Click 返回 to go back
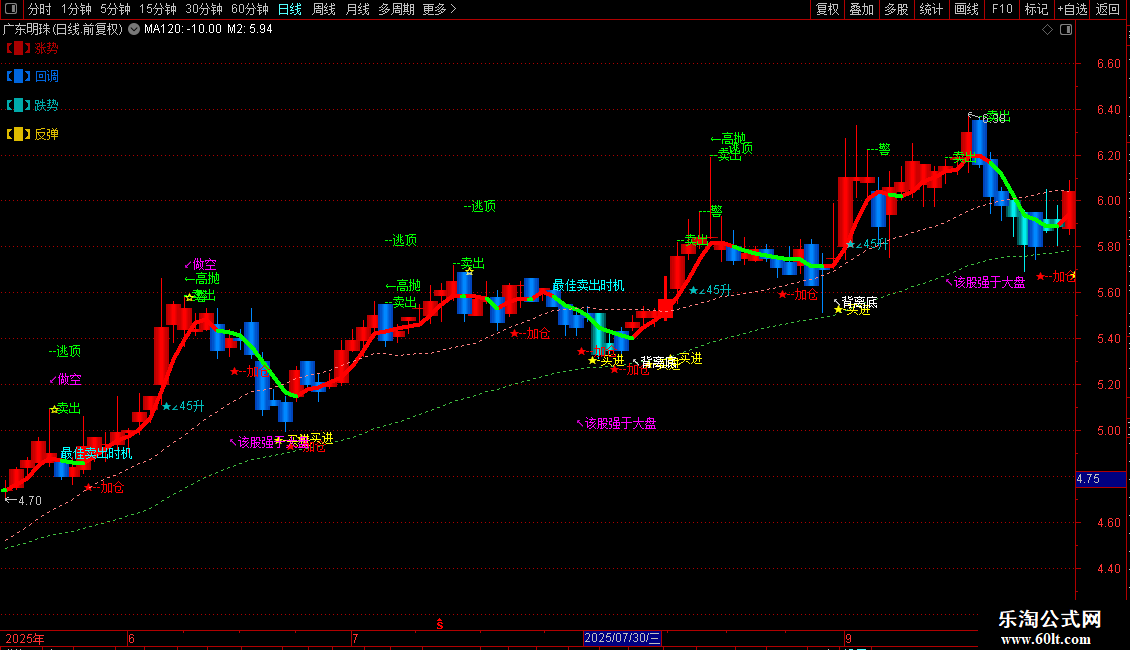This screenshot has width=1130, height=650. (x=1108, y=9)
